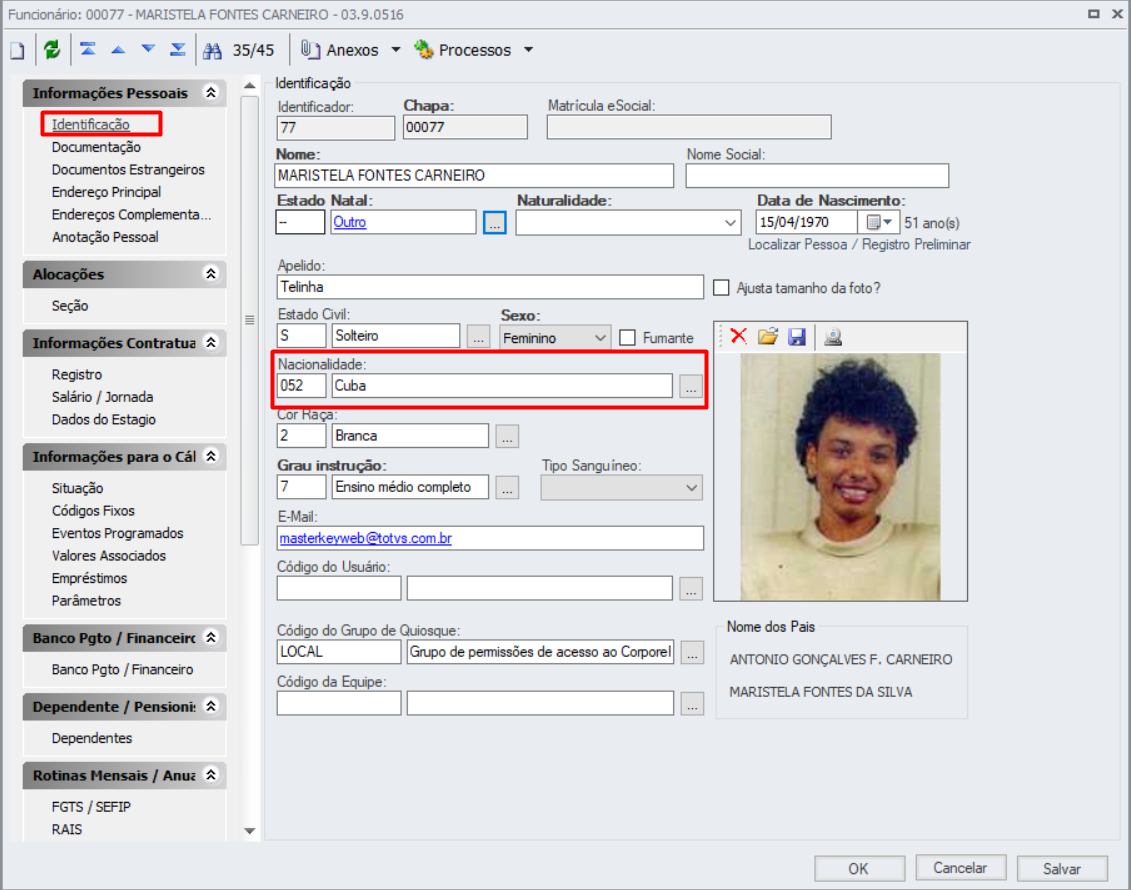Viewport: 1131px width, 890px height.
Task: Go to last record arrow icon
Action: (x=177, y=49)
